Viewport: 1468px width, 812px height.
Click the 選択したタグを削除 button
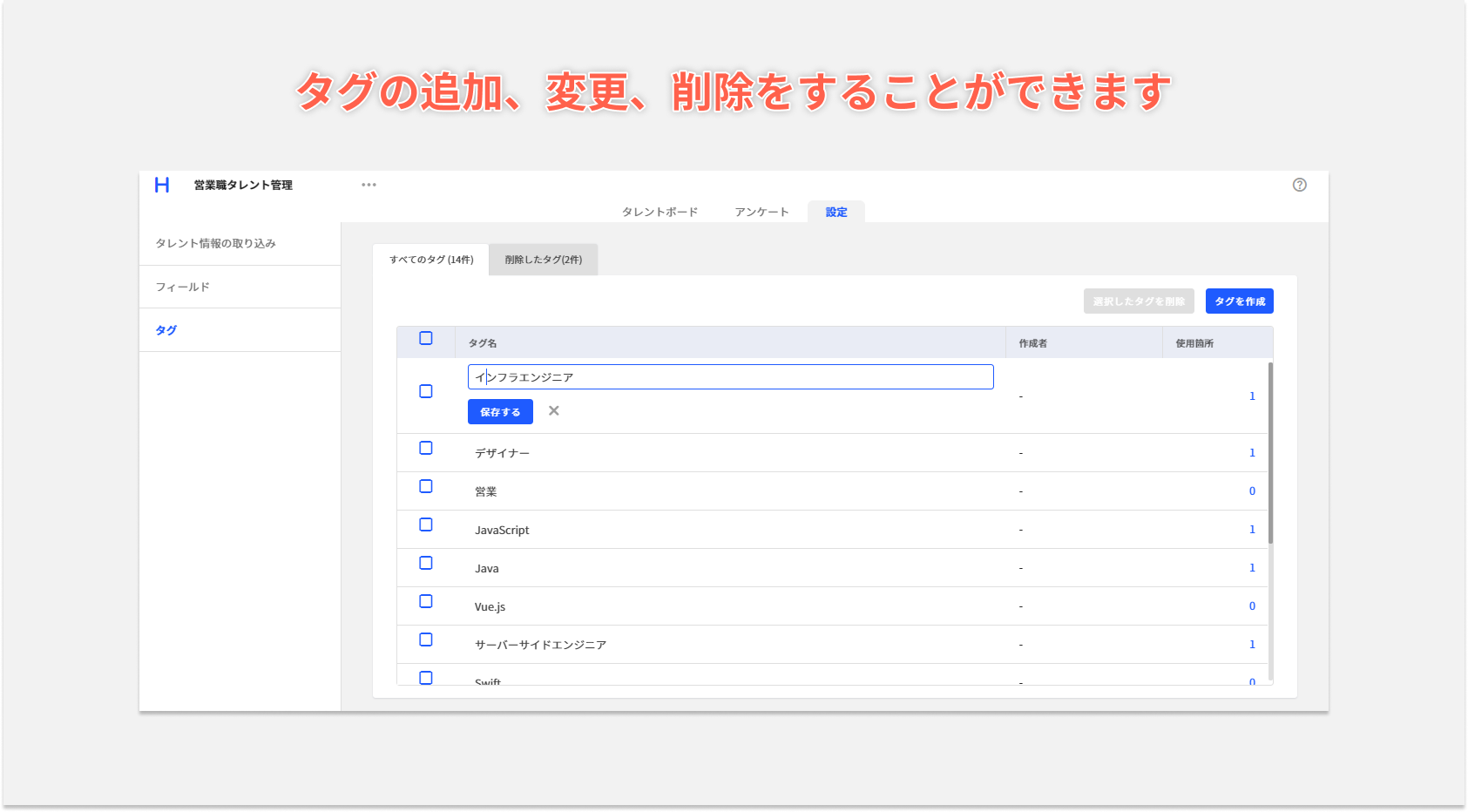pyautogui.click(x=1139, y=301)
